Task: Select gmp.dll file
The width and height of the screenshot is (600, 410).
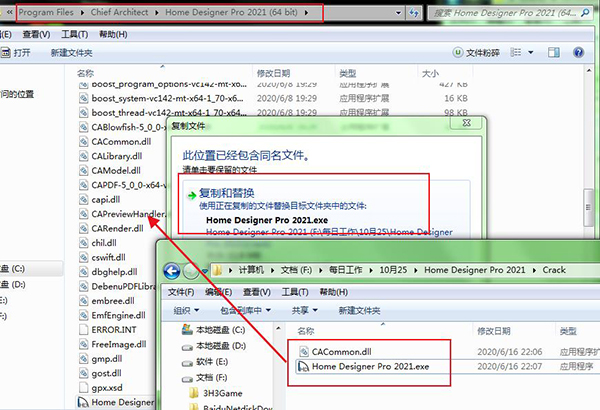Action: coord(107,359)
